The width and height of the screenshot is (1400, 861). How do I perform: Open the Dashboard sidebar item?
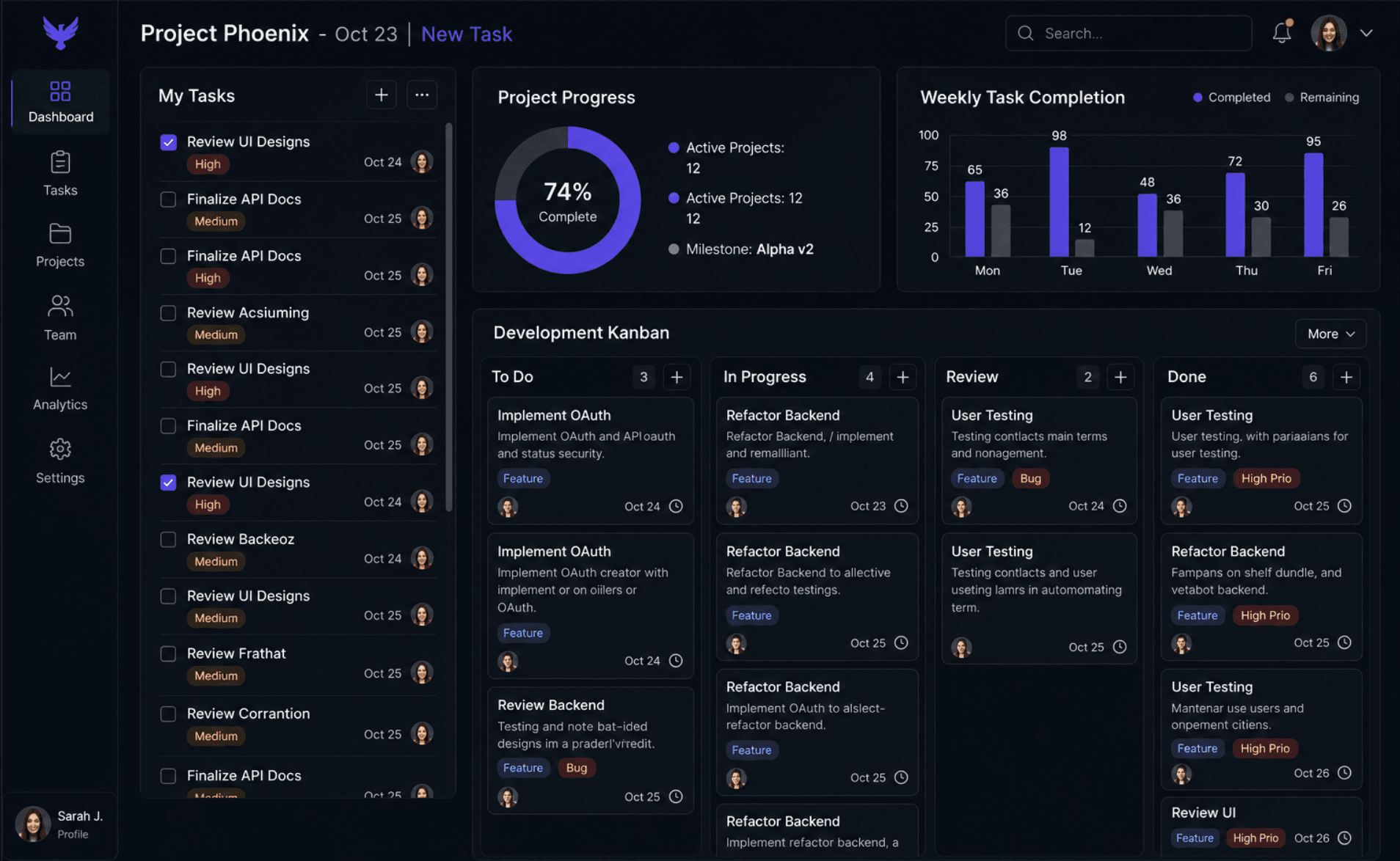61,101
